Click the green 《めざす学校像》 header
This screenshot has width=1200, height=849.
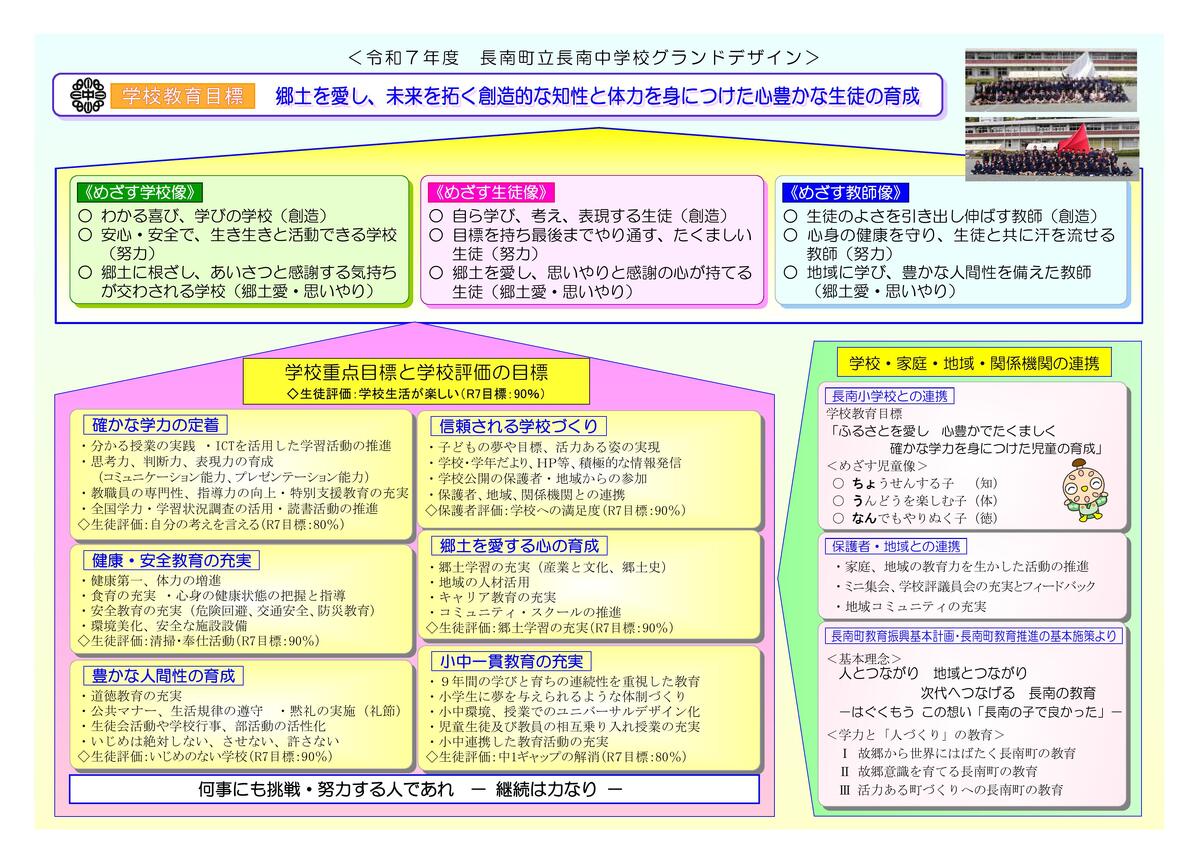[x=140, y=192]
